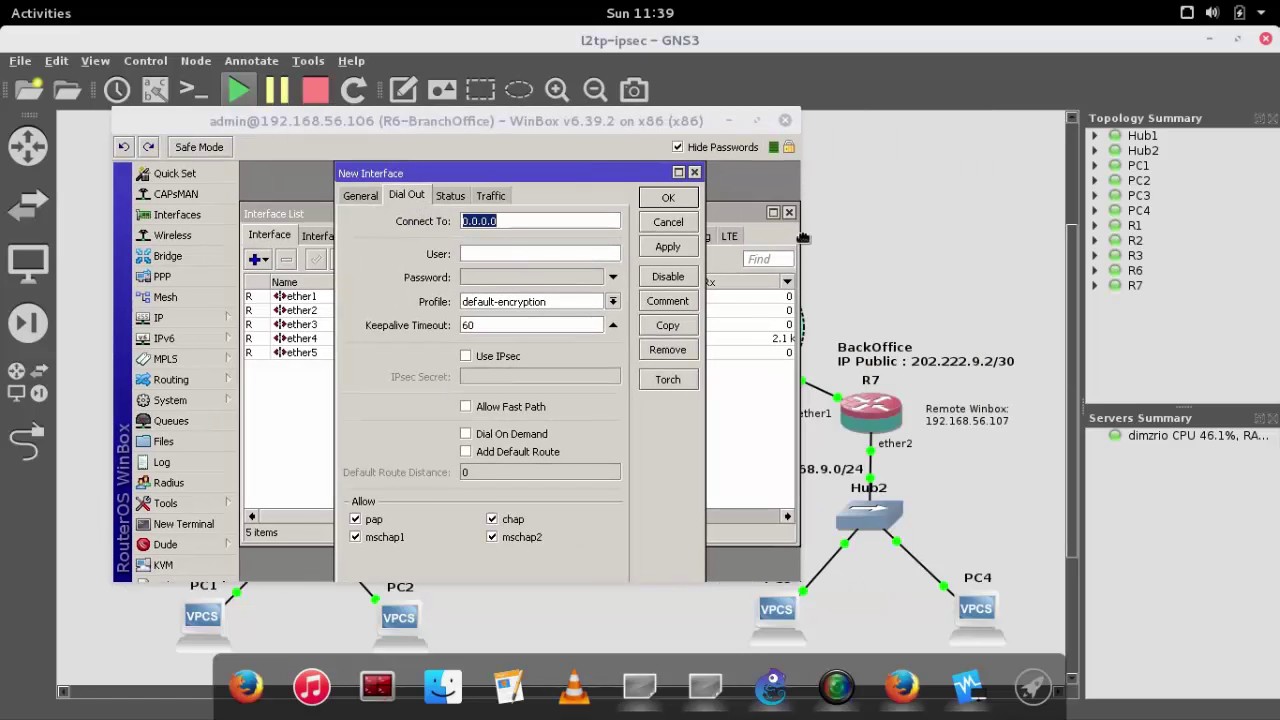Switch to the Status tab
This screenshot has height=720, width=1280.
click(450, 196)
